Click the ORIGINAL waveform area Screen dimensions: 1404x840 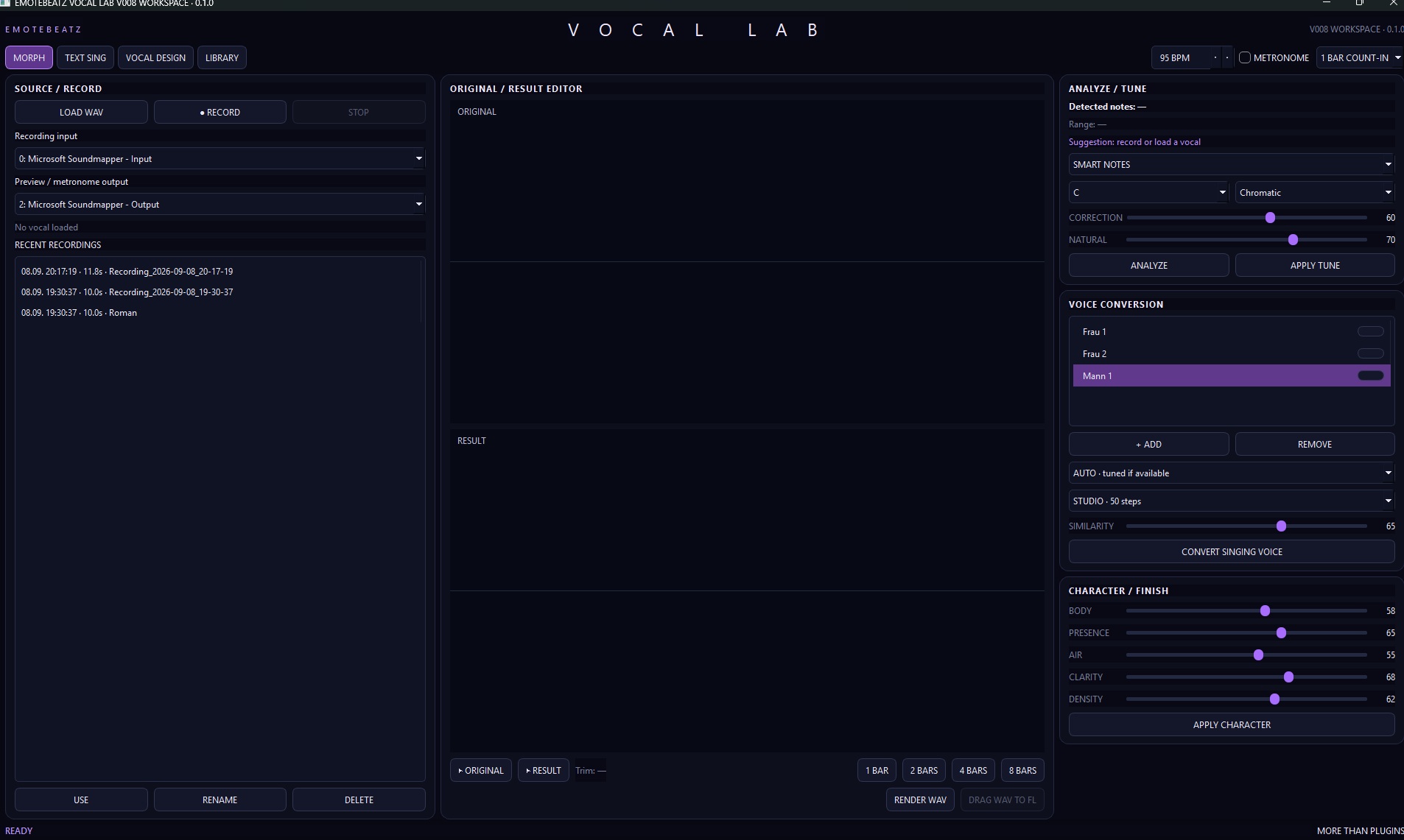[x=747, y=262]
